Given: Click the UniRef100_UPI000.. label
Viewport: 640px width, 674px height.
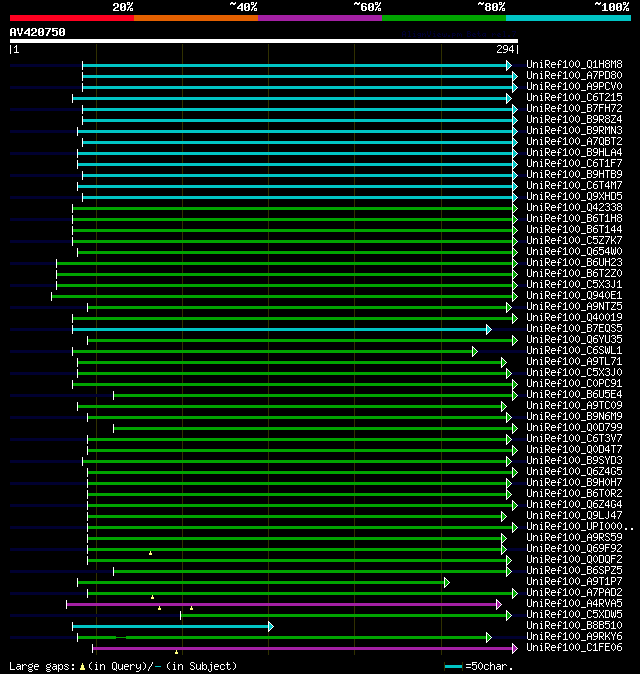Looking at the screenshot, I should pyautogui.click(x=580, y=527).
